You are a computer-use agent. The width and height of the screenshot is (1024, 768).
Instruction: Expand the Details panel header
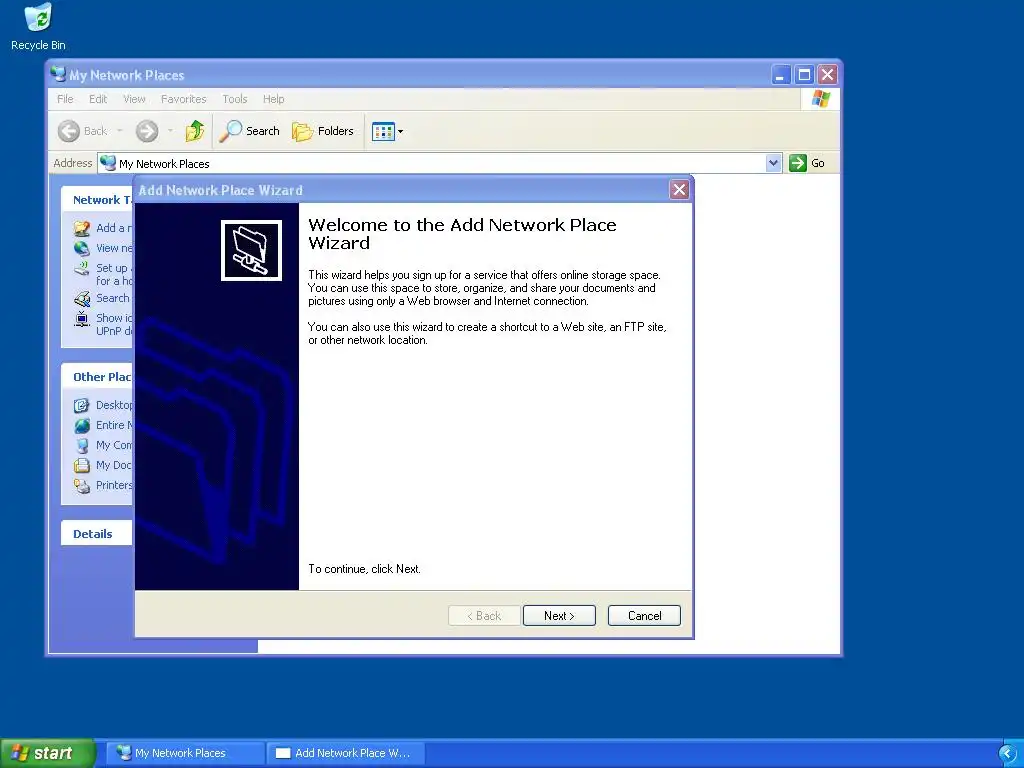pyautogui.click(x=97, y=534)
